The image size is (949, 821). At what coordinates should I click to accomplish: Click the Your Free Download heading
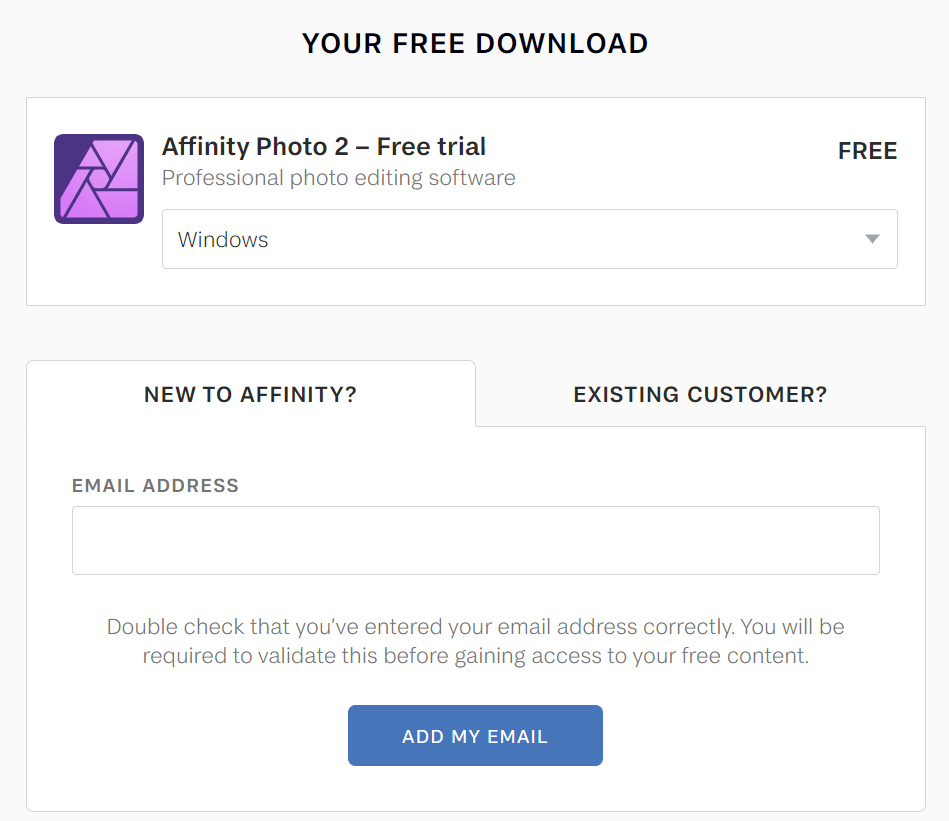475,44
